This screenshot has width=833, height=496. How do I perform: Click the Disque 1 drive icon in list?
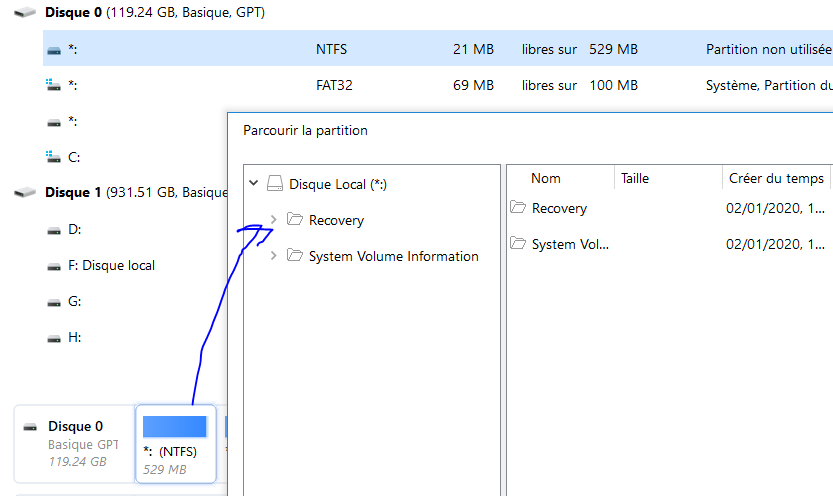24,192
